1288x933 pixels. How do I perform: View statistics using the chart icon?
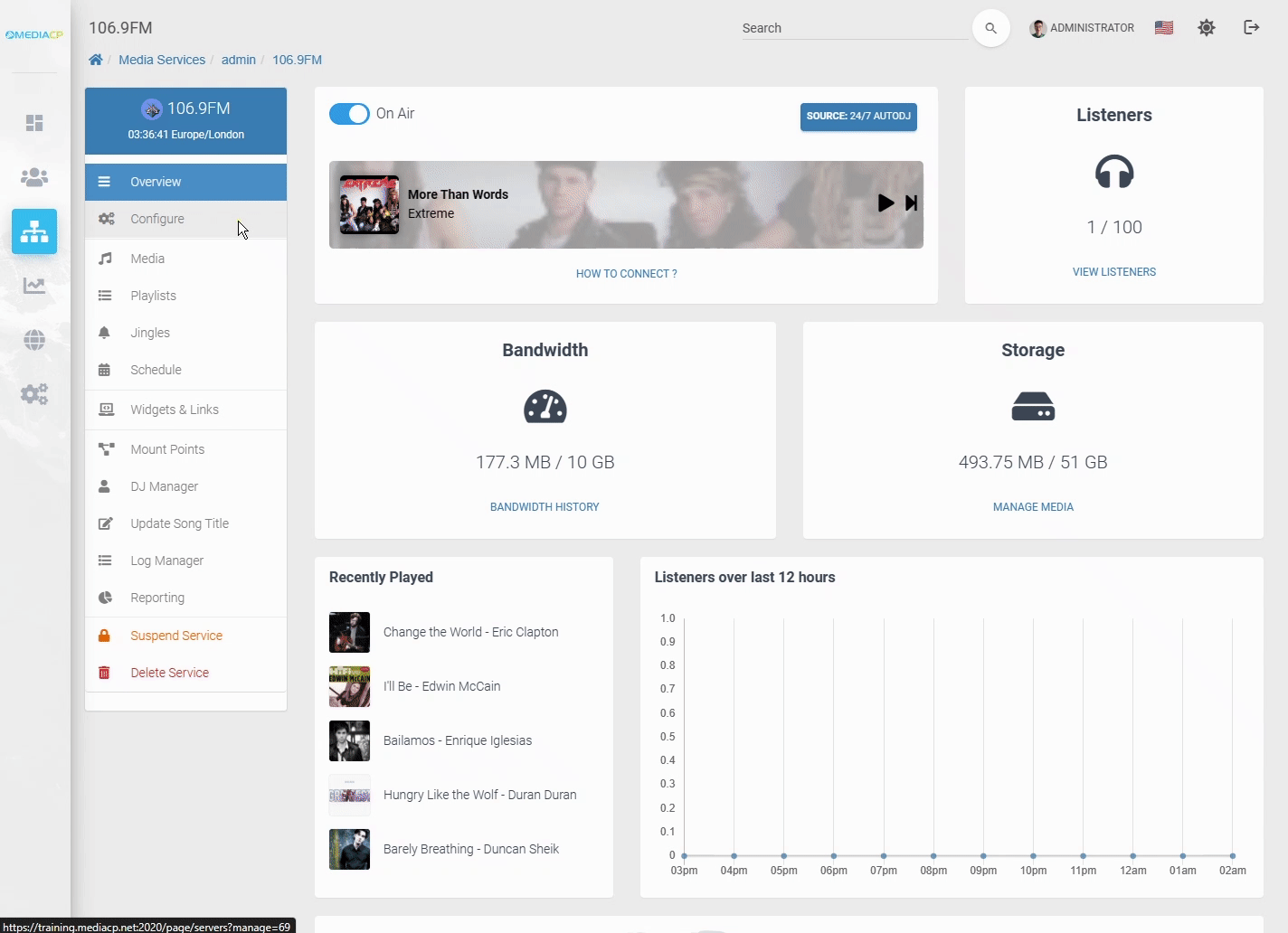point(34,286)
